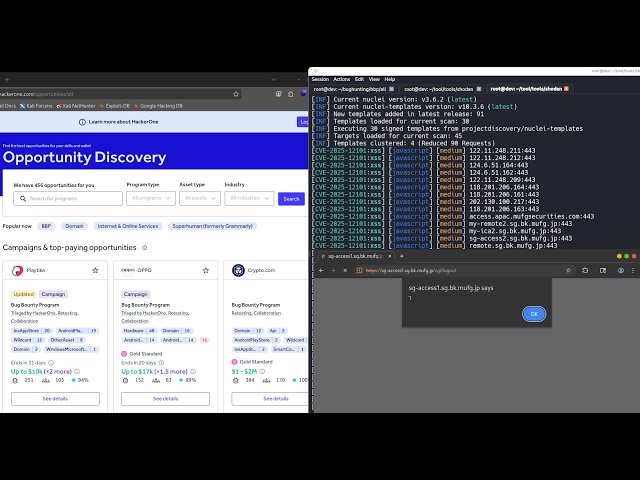Open Learn more about HackerOne link

pyautogui.click(x=123, y=122)
